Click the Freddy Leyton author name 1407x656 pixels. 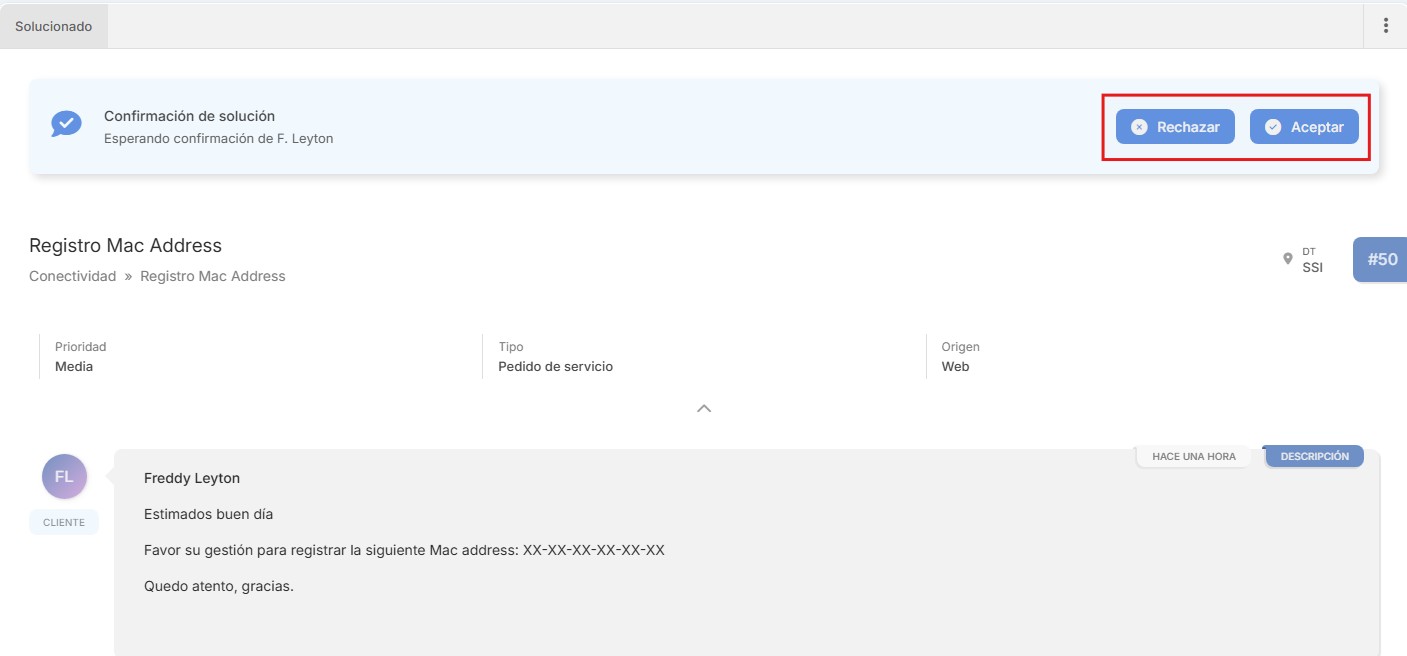(192, 478)
